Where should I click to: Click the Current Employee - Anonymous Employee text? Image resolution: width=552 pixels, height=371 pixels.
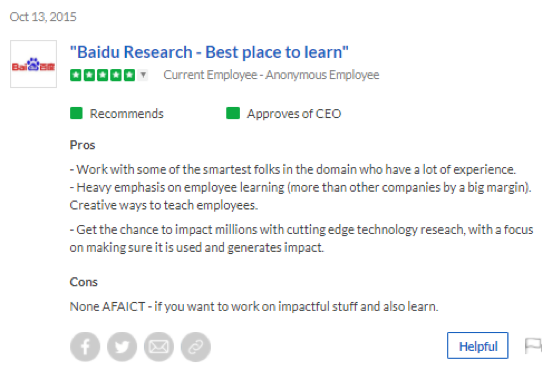point(271,75)
